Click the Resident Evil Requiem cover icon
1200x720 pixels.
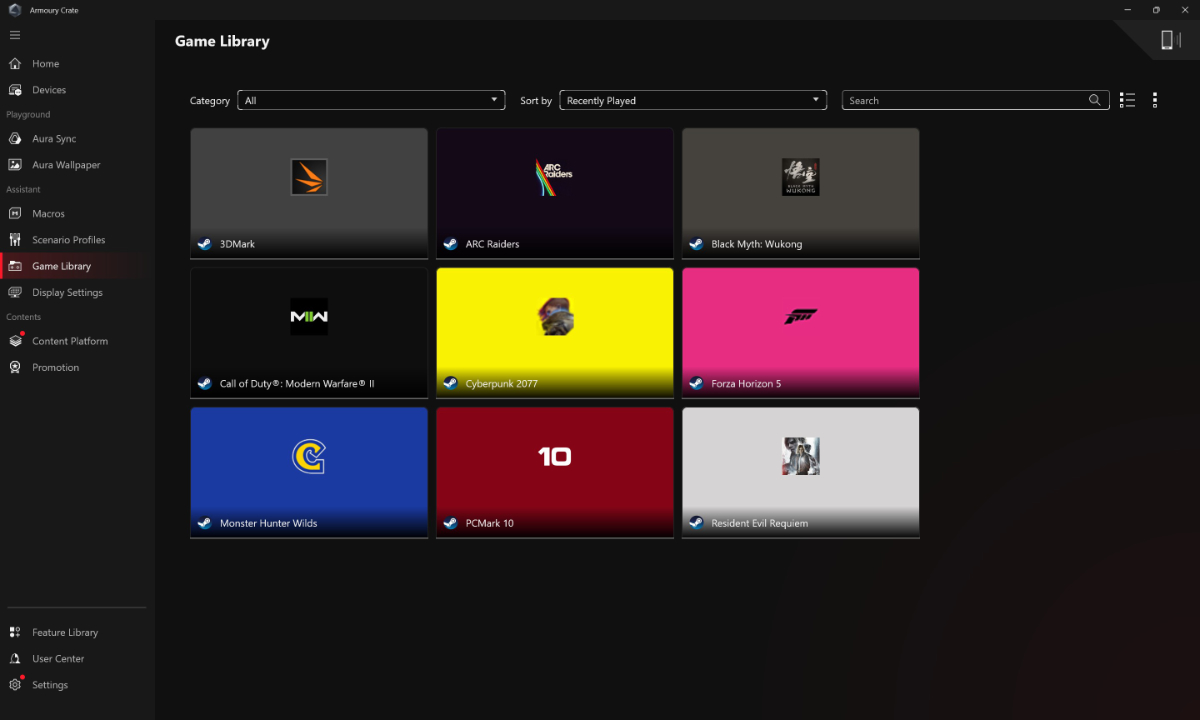coord(800,457)
